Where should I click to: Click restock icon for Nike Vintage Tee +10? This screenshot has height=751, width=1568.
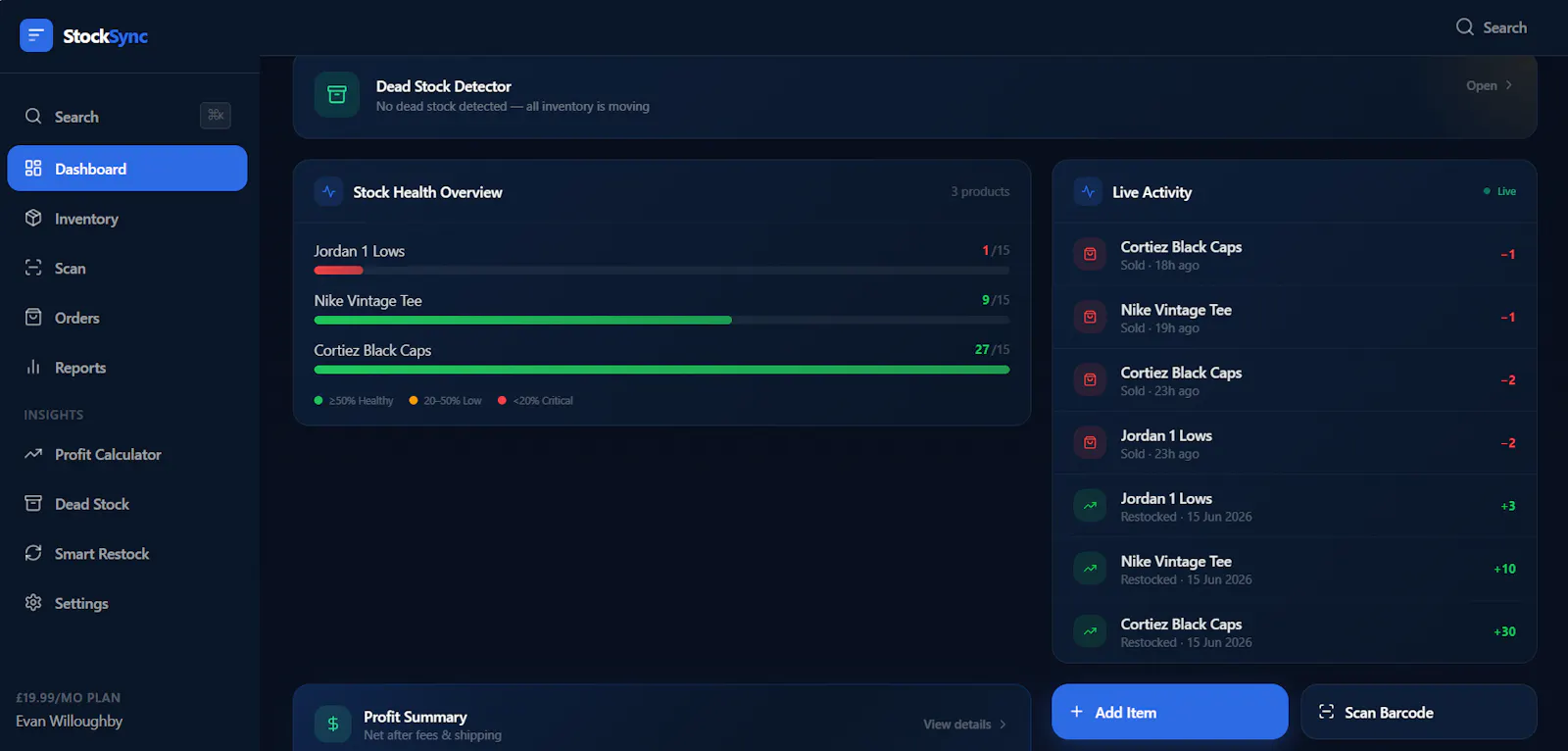point(1090,569)
